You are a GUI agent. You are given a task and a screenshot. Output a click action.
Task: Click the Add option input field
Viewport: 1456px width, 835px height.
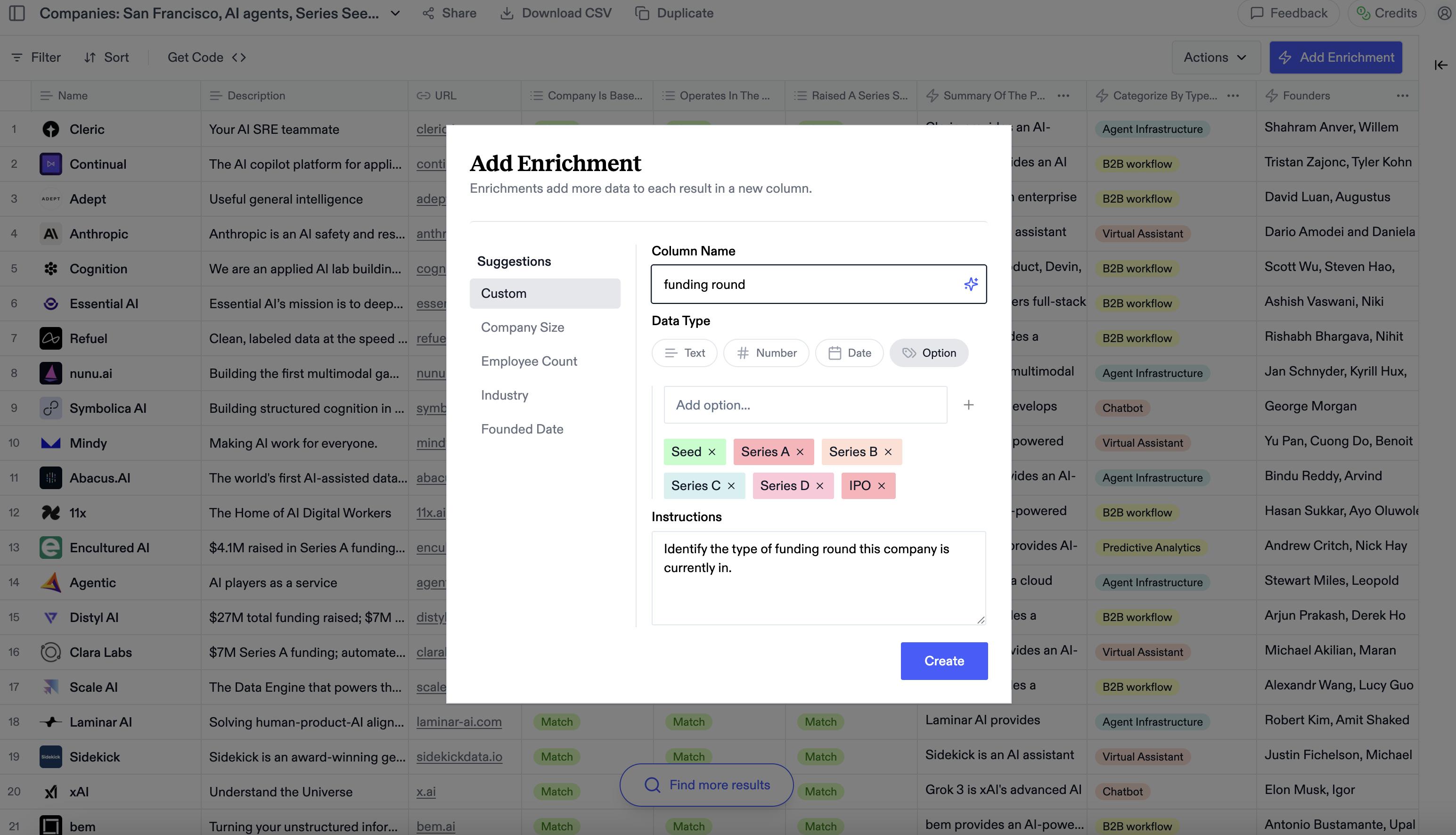(x=805, y=405)
